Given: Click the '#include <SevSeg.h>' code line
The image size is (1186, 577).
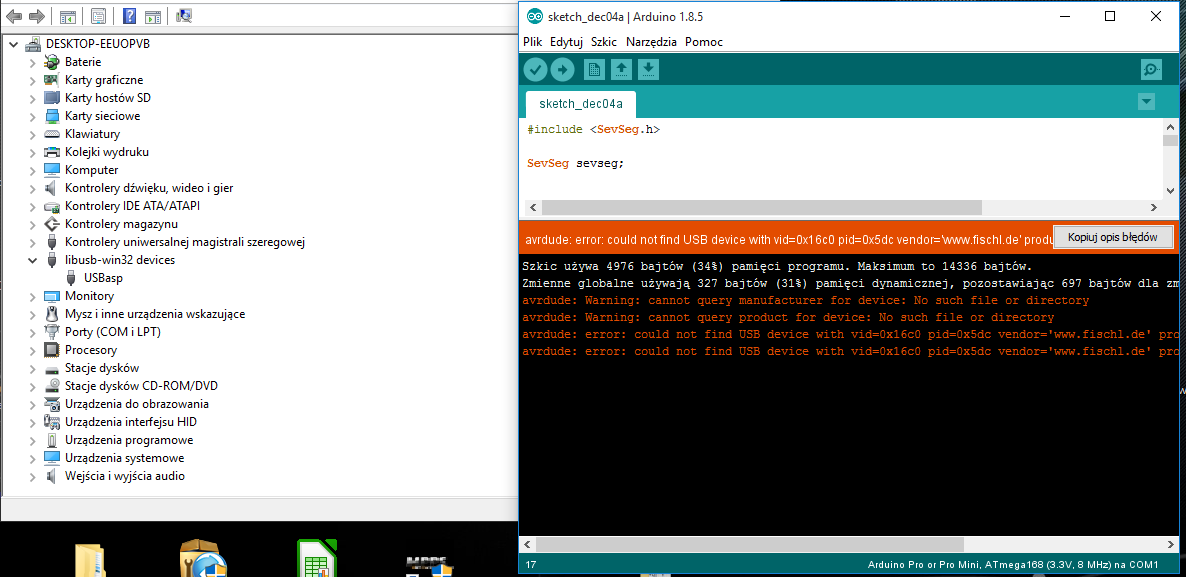Looking at the screenshot, I should coord(594,129).
